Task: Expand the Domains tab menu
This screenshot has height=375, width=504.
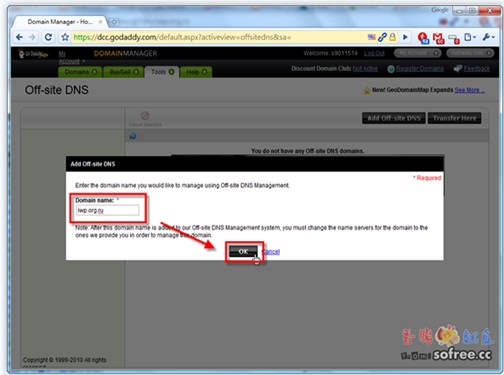Action: point(80,72)
